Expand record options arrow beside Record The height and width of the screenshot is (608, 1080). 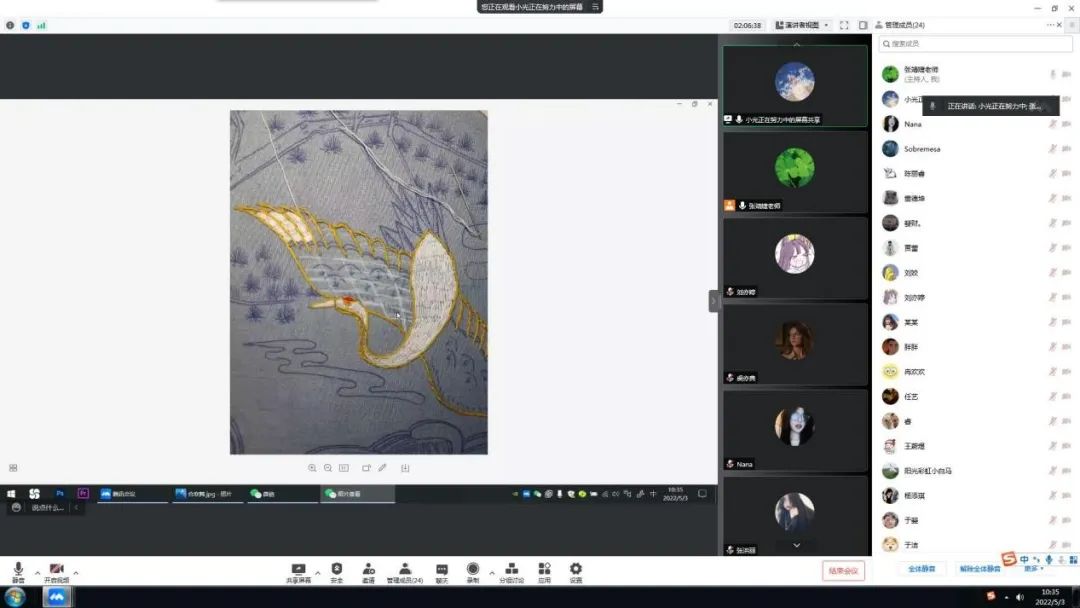pyautogui.click(x=492, y=572)
